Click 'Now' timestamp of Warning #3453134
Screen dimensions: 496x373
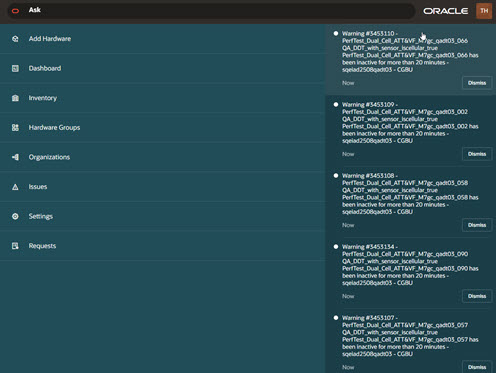pyautogui.click(x=348, y=296)
